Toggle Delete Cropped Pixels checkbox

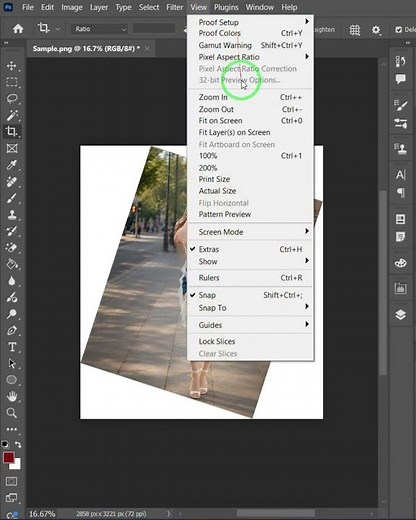pos(398,30)
